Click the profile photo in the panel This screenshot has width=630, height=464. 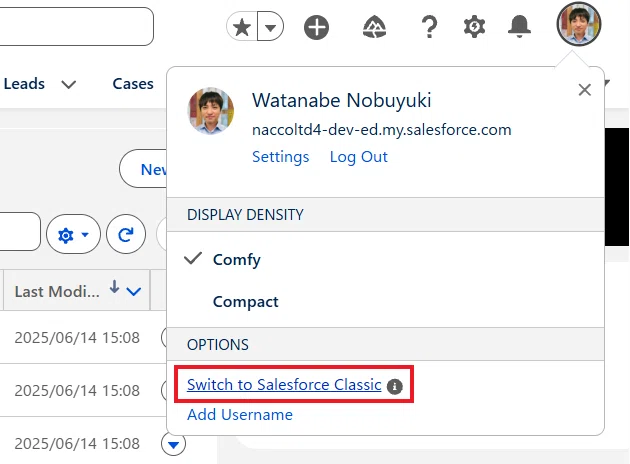tap(211, 110)
